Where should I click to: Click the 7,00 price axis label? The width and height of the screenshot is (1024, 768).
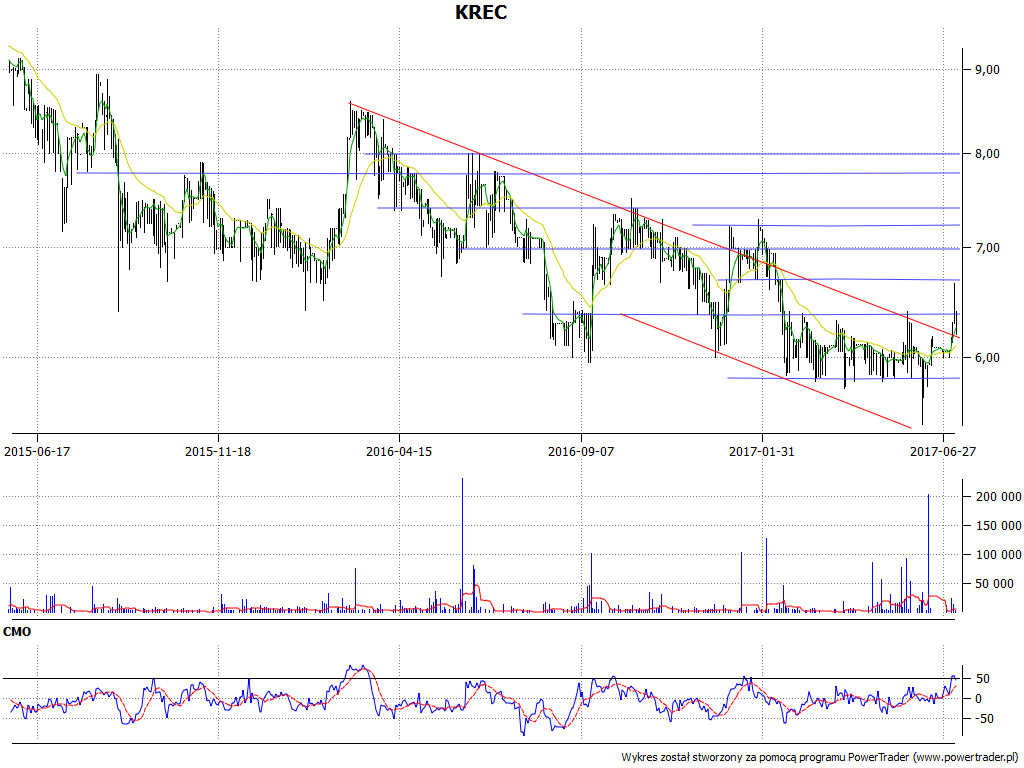pyautogui.click(x=987, y=248)
